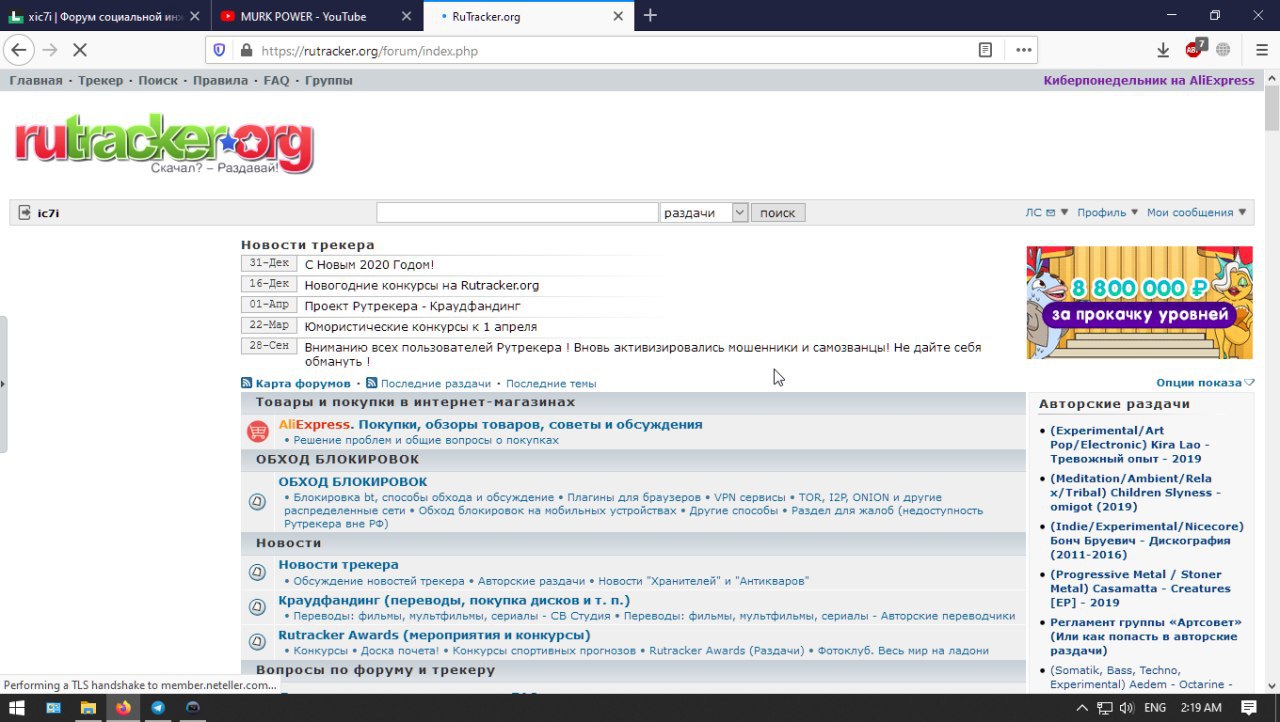Open Kira Lao Тревожный опыт release
Screen dimensions: 1280x722
click(x=1128, y=444)
